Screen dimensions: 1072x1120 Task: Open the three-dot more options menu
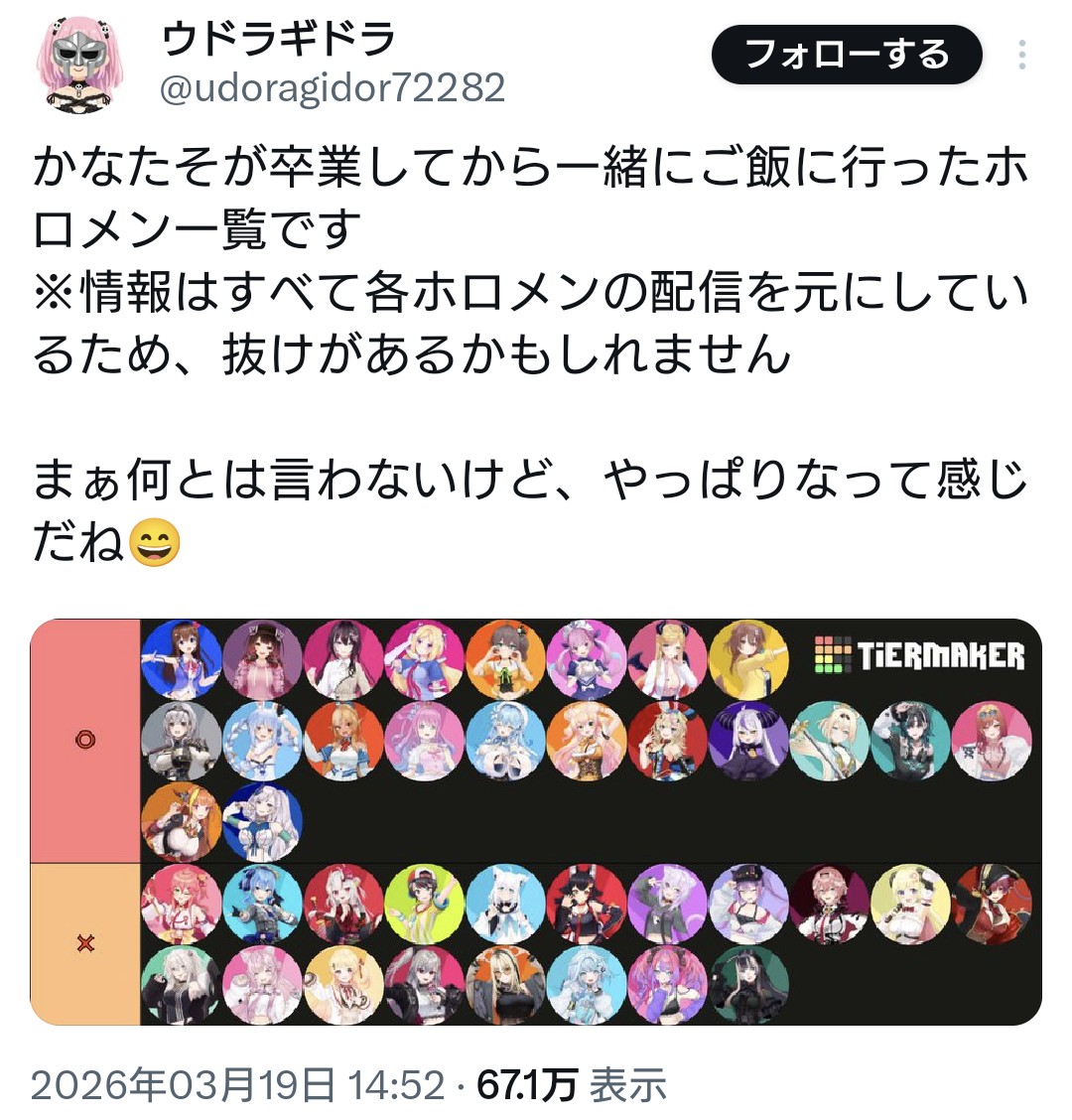(x=1022, y=55)
